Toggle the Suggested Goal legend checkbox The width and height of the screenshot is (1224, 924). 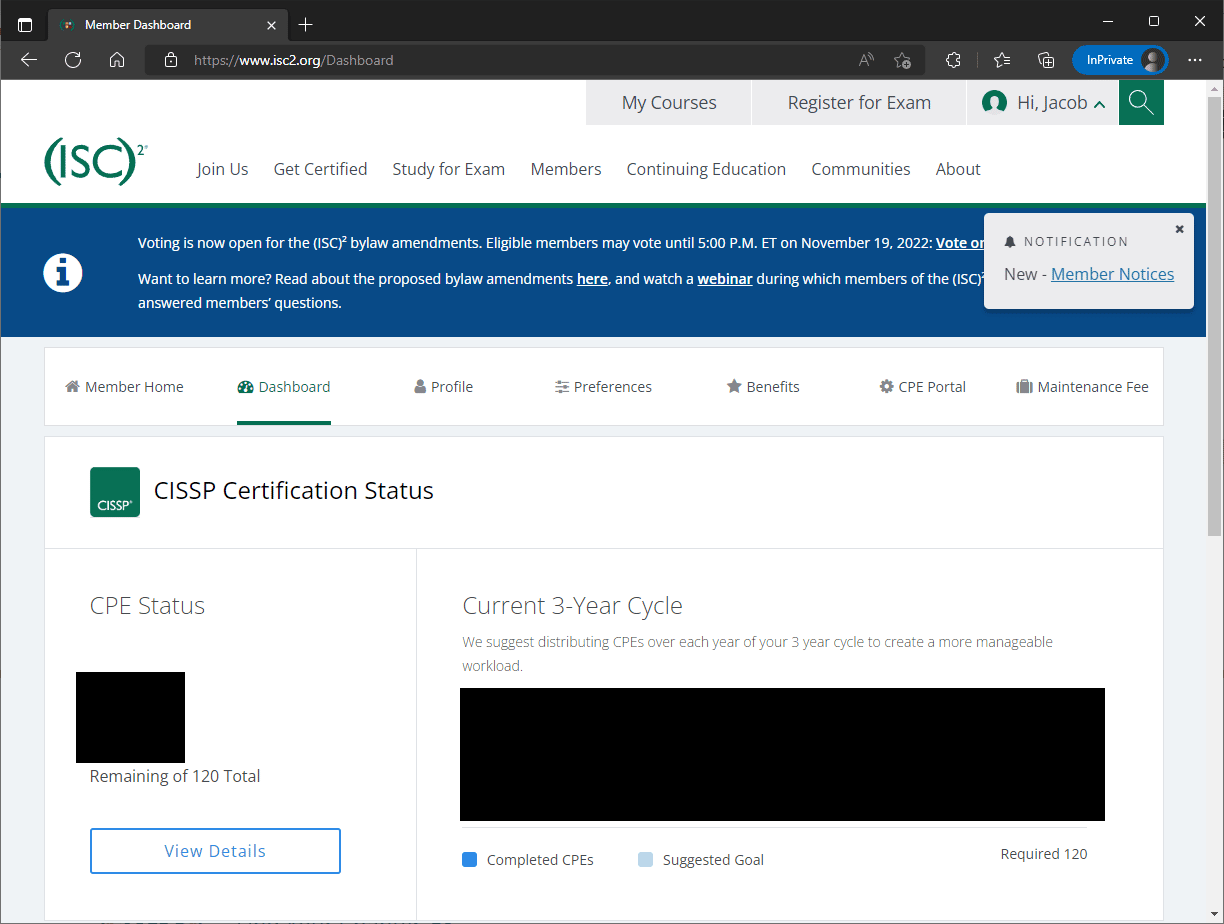[645, 859]
